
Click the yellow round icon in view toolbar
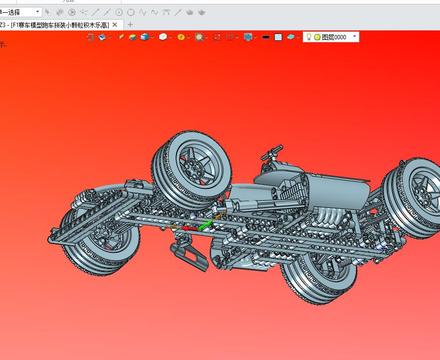(181, 37)
